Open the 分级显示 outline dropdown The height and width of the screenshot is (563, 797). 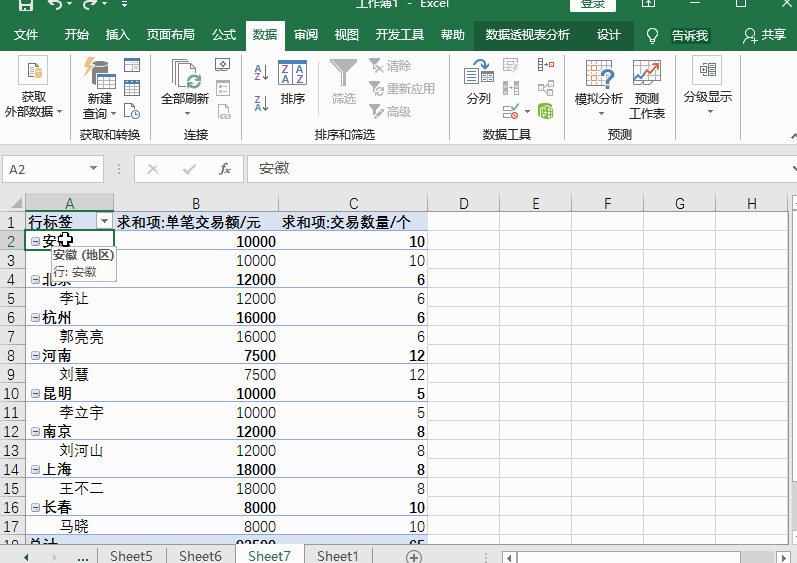pos(707,97)
